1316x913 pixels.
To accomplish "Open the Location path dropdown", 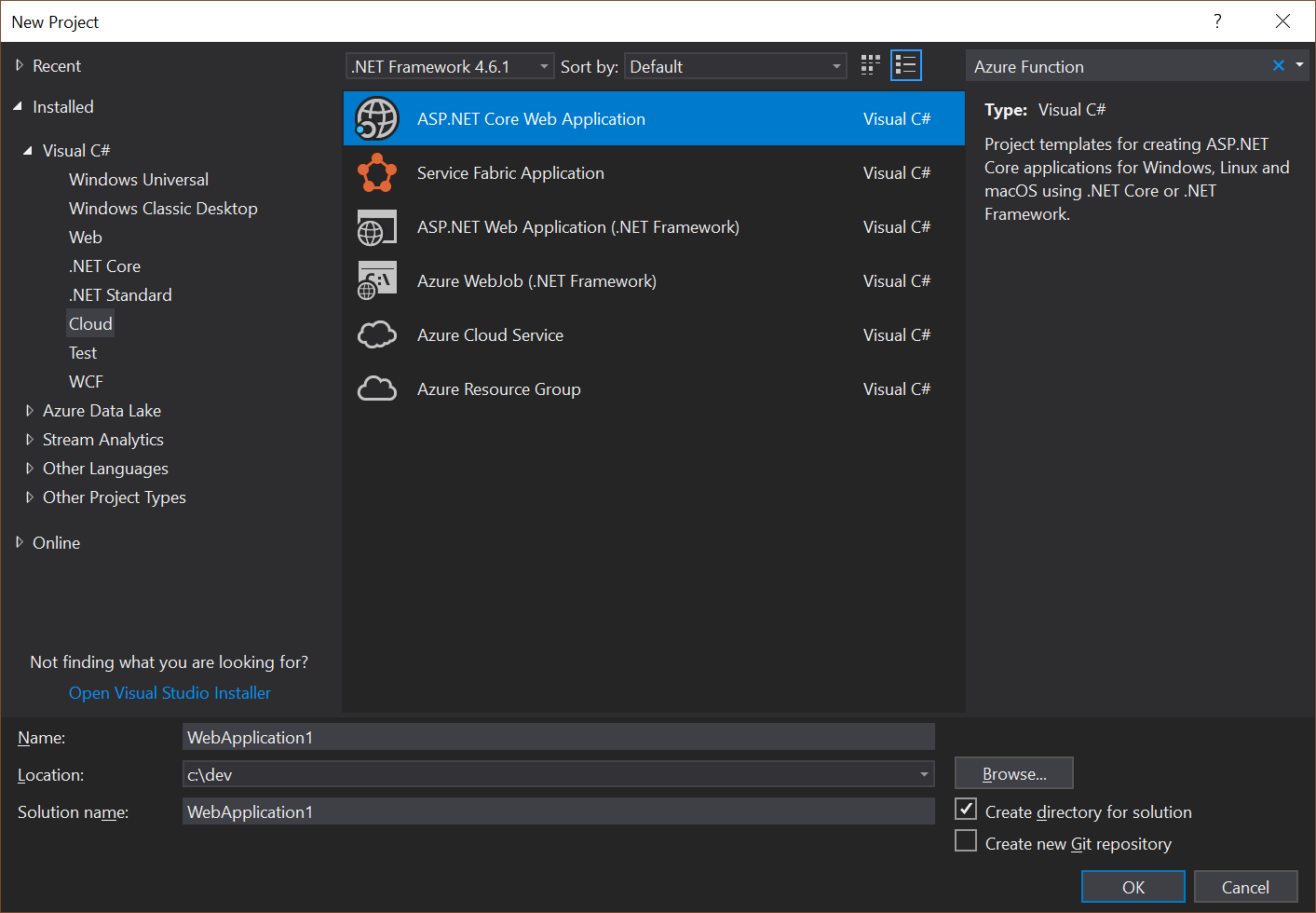I will pos(924,774).
